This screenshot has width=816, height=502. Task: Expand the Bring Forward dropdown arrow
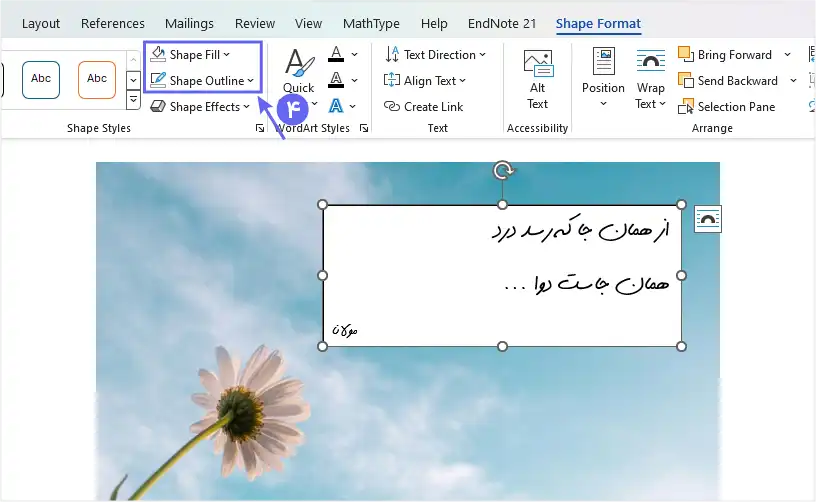[787, 55]
